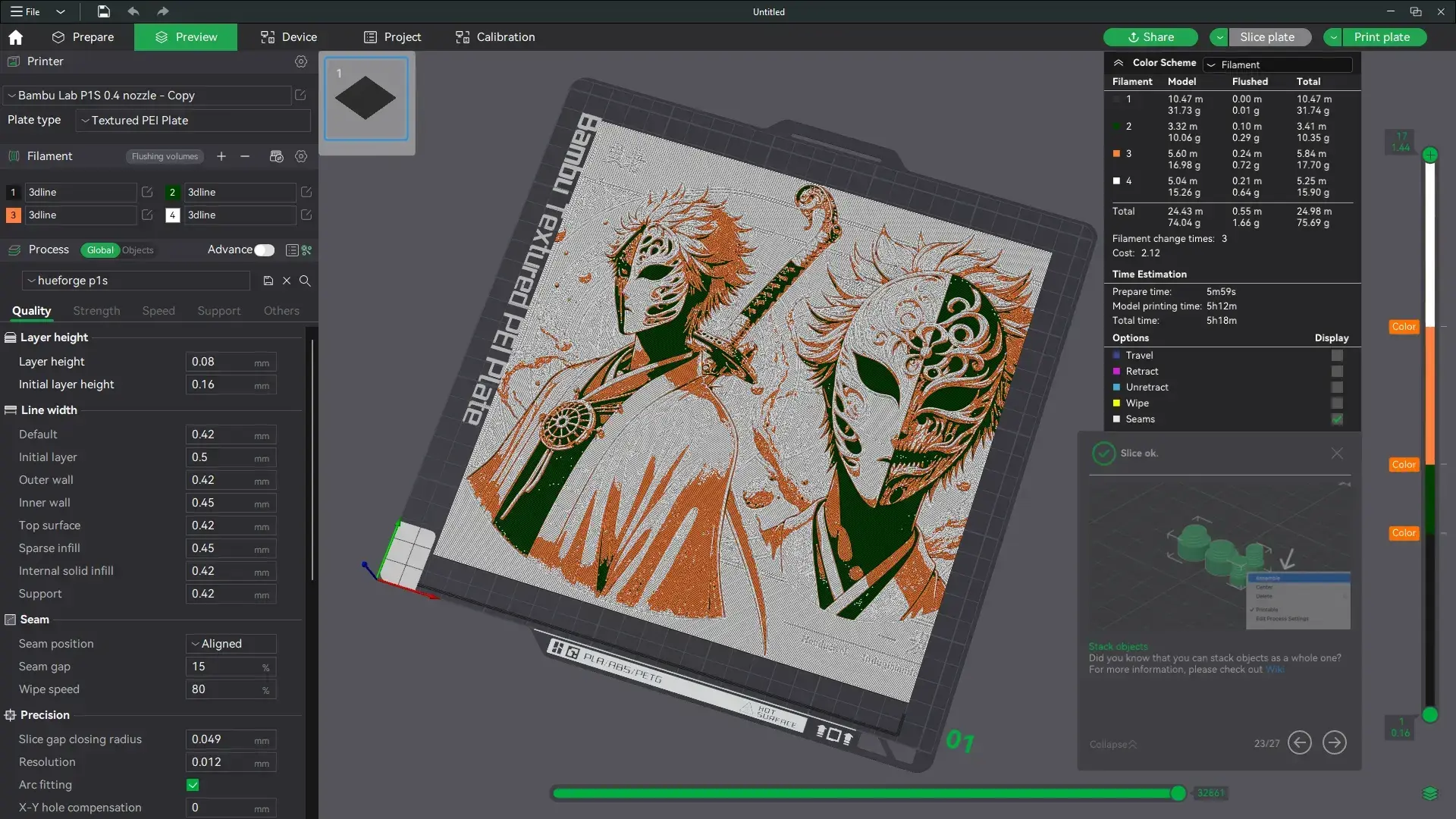1456x819 pixels.
Task: Open Flushing volumes settings
Action: pos(164,156)
